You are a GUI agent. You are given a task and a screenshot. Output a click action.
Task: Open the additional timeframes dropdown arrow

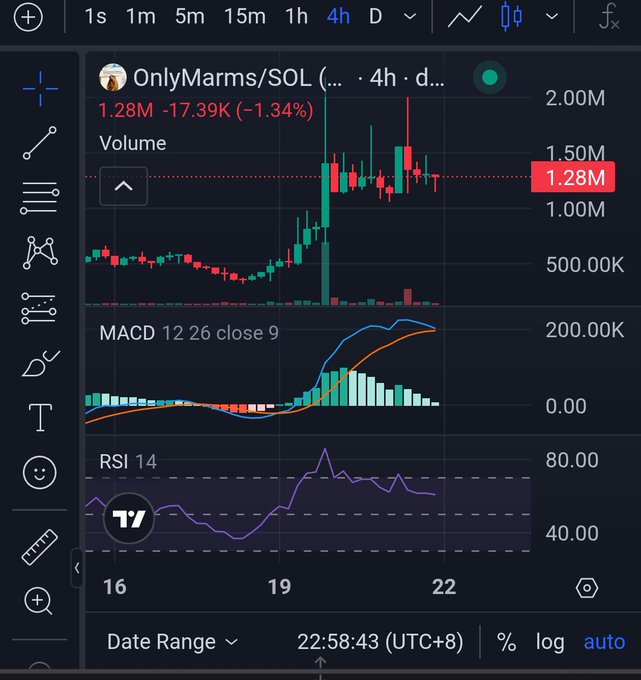pos(410,17)
